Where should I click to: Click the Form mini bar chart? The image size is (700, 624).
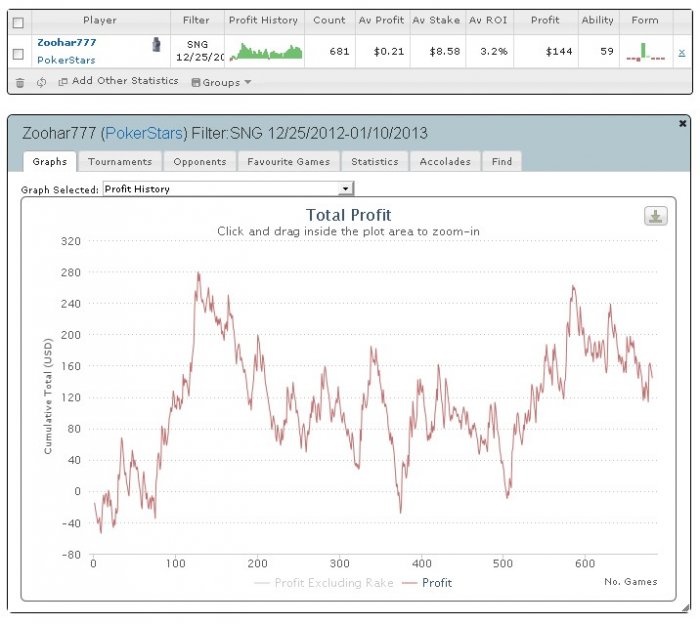tap(645, 52)
